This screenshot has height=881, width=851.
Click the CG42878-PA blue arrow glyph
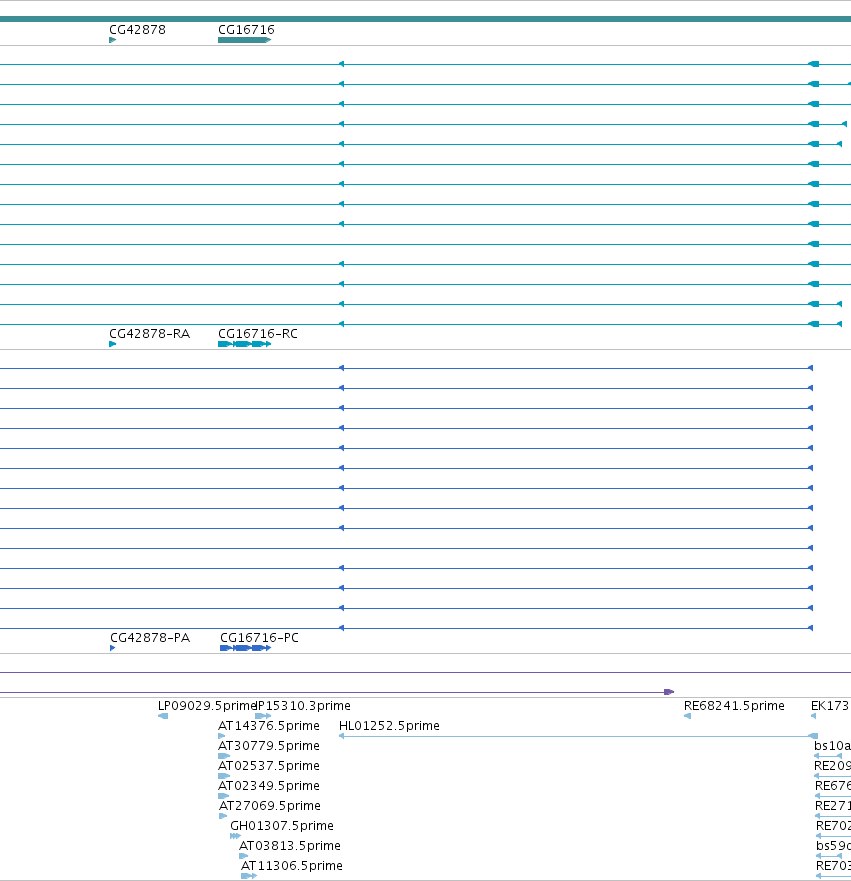112,648
